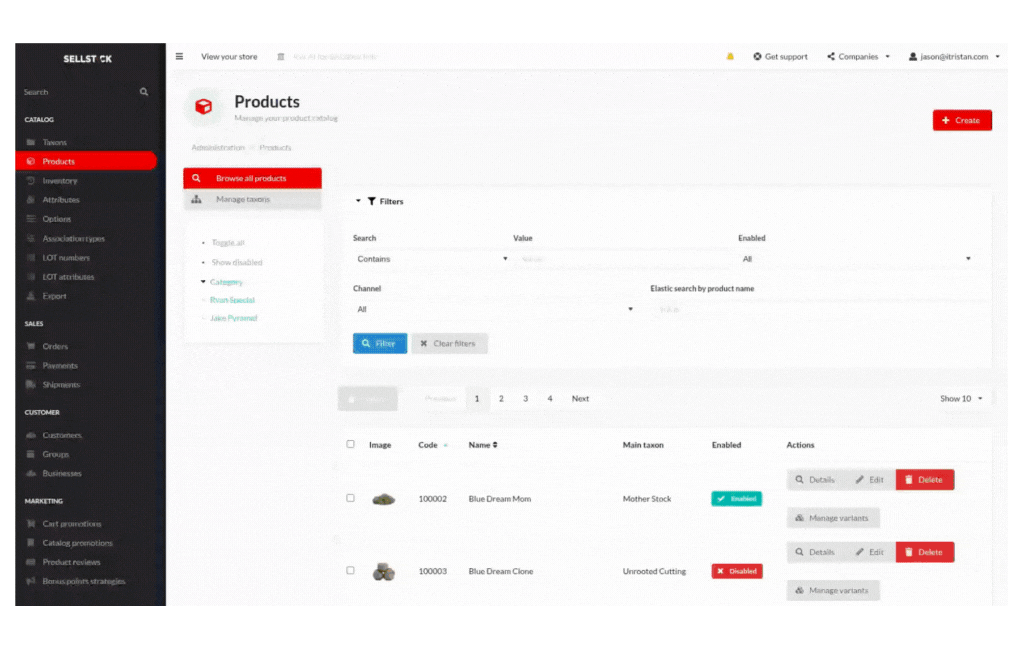Expand the Show 10 page size dropdown

(961, 399)
